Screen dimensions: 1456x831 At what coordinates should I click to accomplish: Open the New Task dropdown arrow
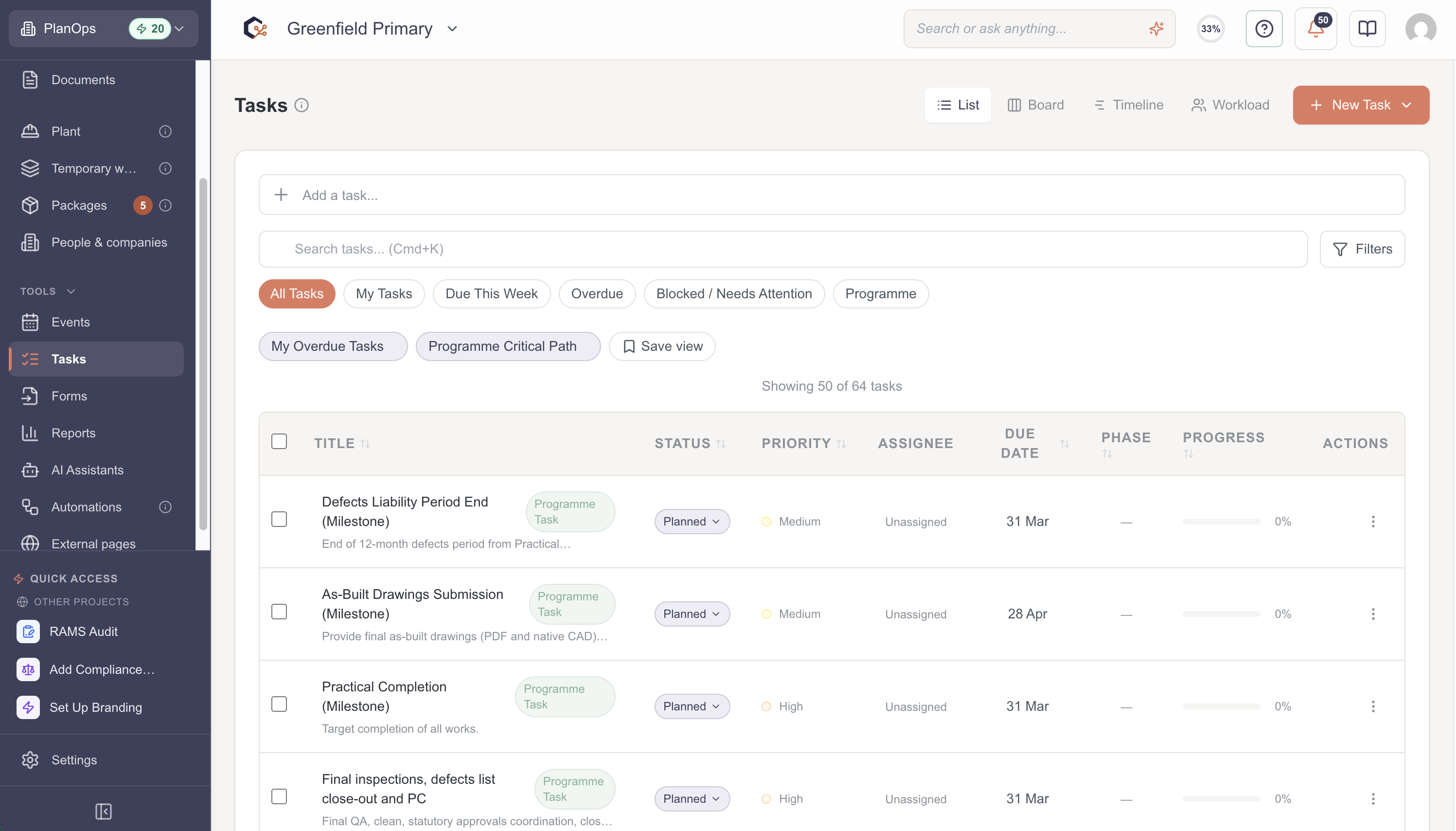tap(1406, 105)
